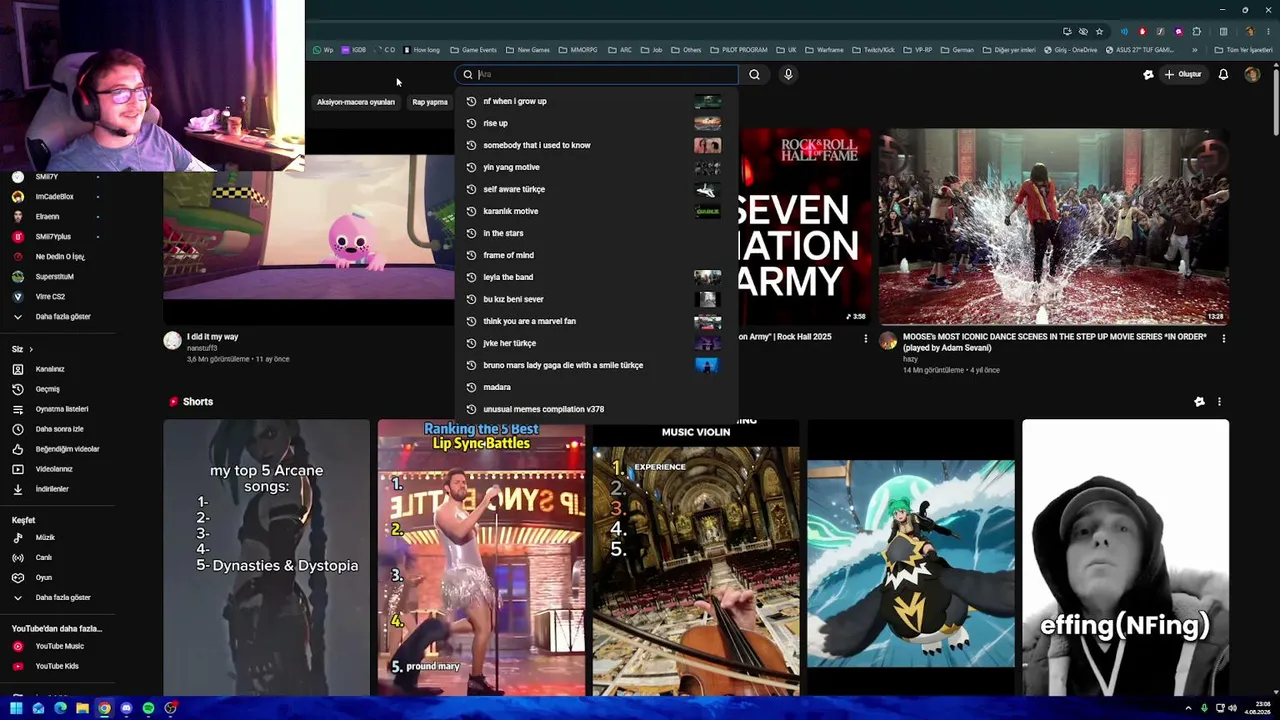Click 'leyla the band' search suggestion
Screen dimensions: 1280x720
coord(596,277)
